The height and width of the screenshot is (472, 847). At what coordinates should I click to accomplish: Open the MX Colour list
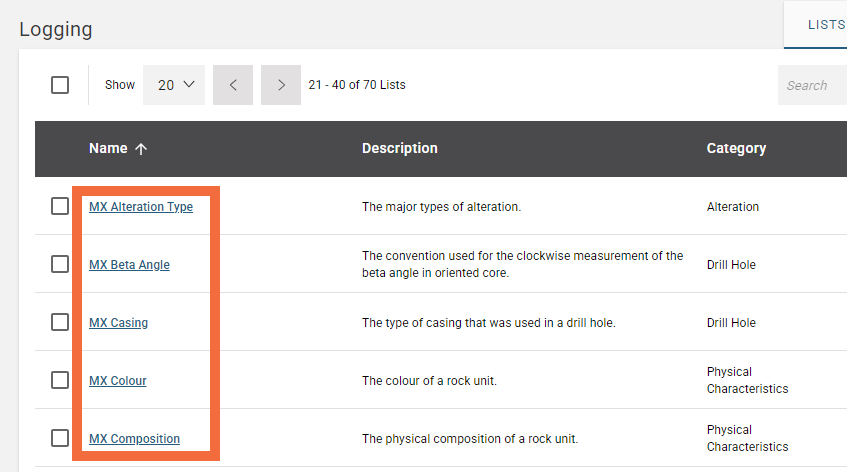pyautogui.click(x=117, y=381)
